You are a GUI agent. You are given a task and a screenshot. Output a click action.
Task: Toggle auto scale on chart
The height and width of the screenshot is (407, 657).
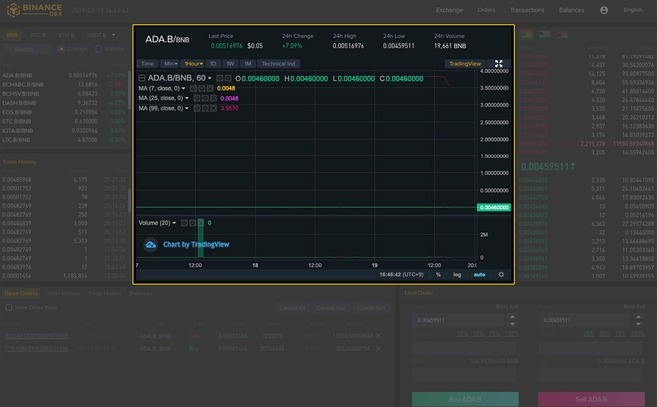[x=479, y=275]
